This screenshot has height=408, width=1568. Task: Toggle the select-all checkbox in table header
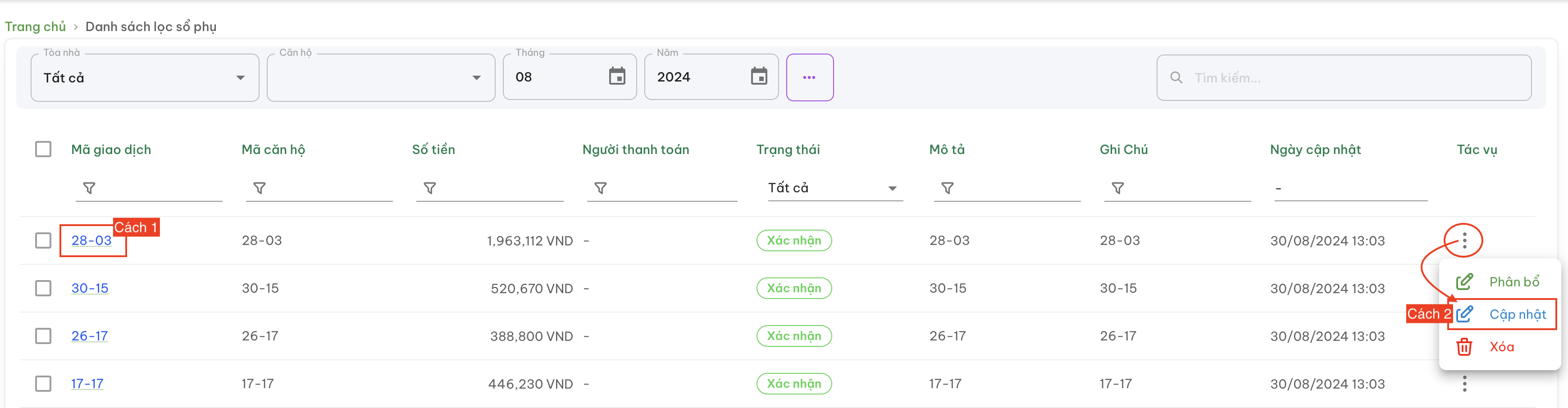43,149
